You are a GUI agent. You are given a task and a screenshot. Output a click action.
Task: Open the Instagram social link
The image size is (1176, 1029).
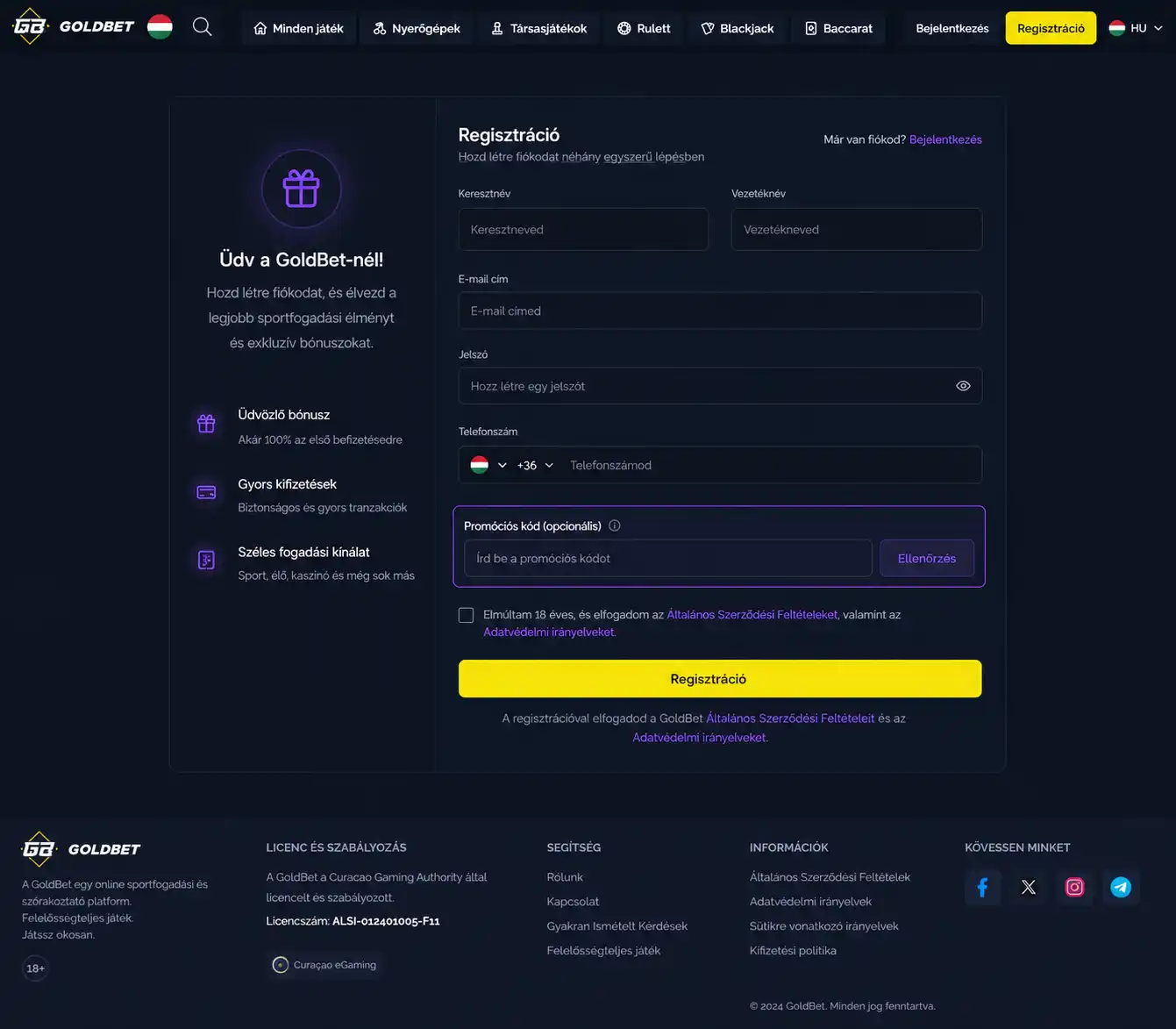tap(1074, 887)
